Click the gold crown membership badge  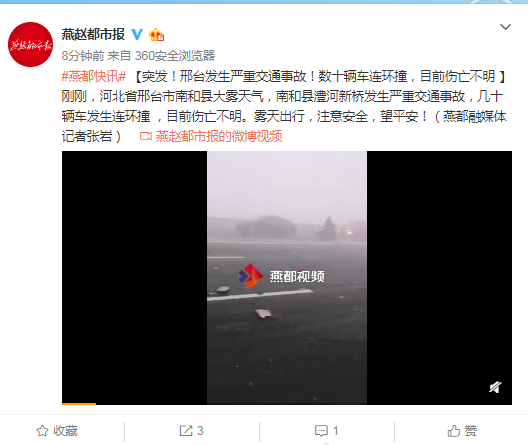click(157, 34)
